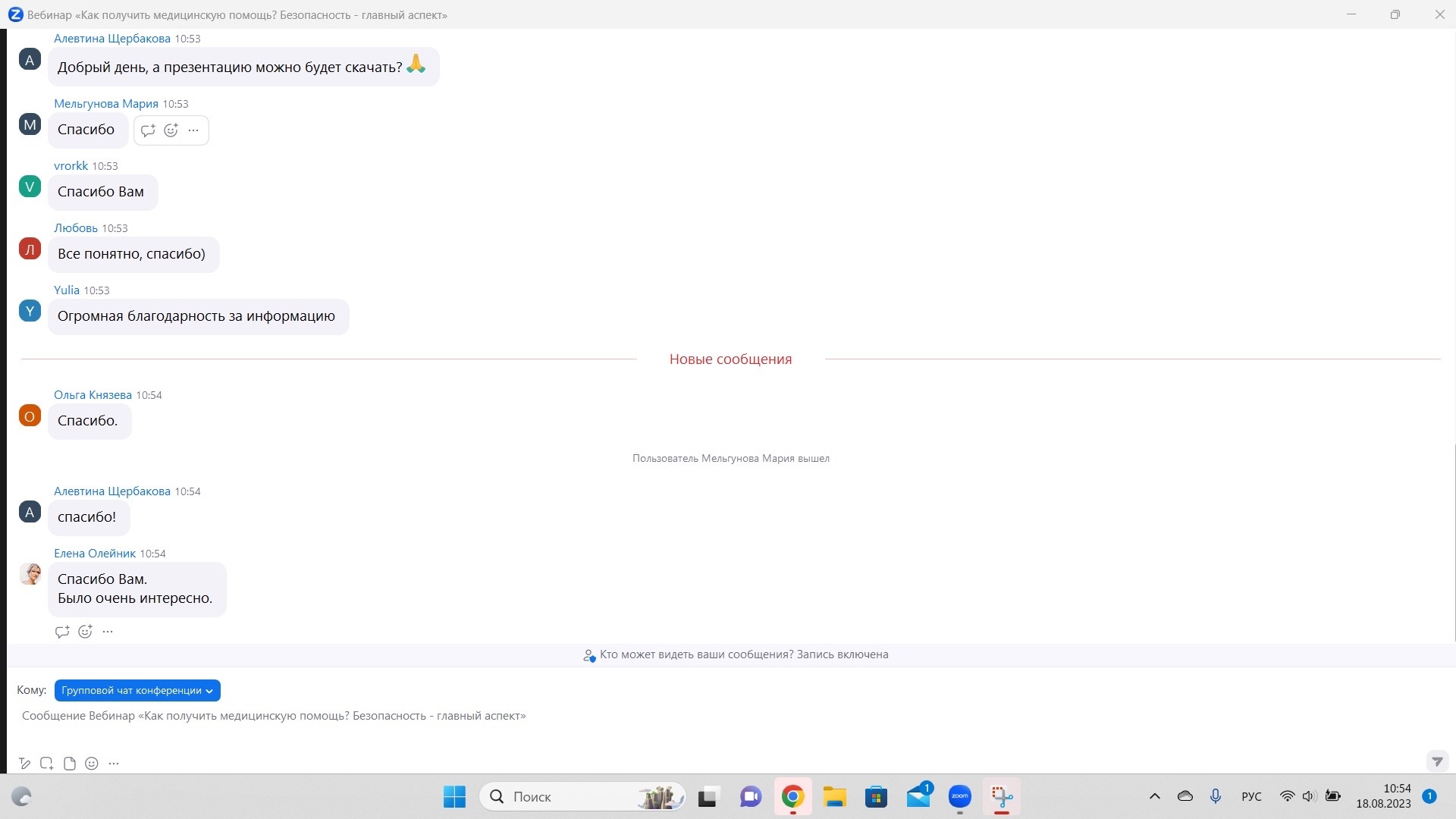Image resolution: width=1456 pixels, height=819 pixels.
Task: Reply to Елена Олейник's message
Action: [62, 632]
